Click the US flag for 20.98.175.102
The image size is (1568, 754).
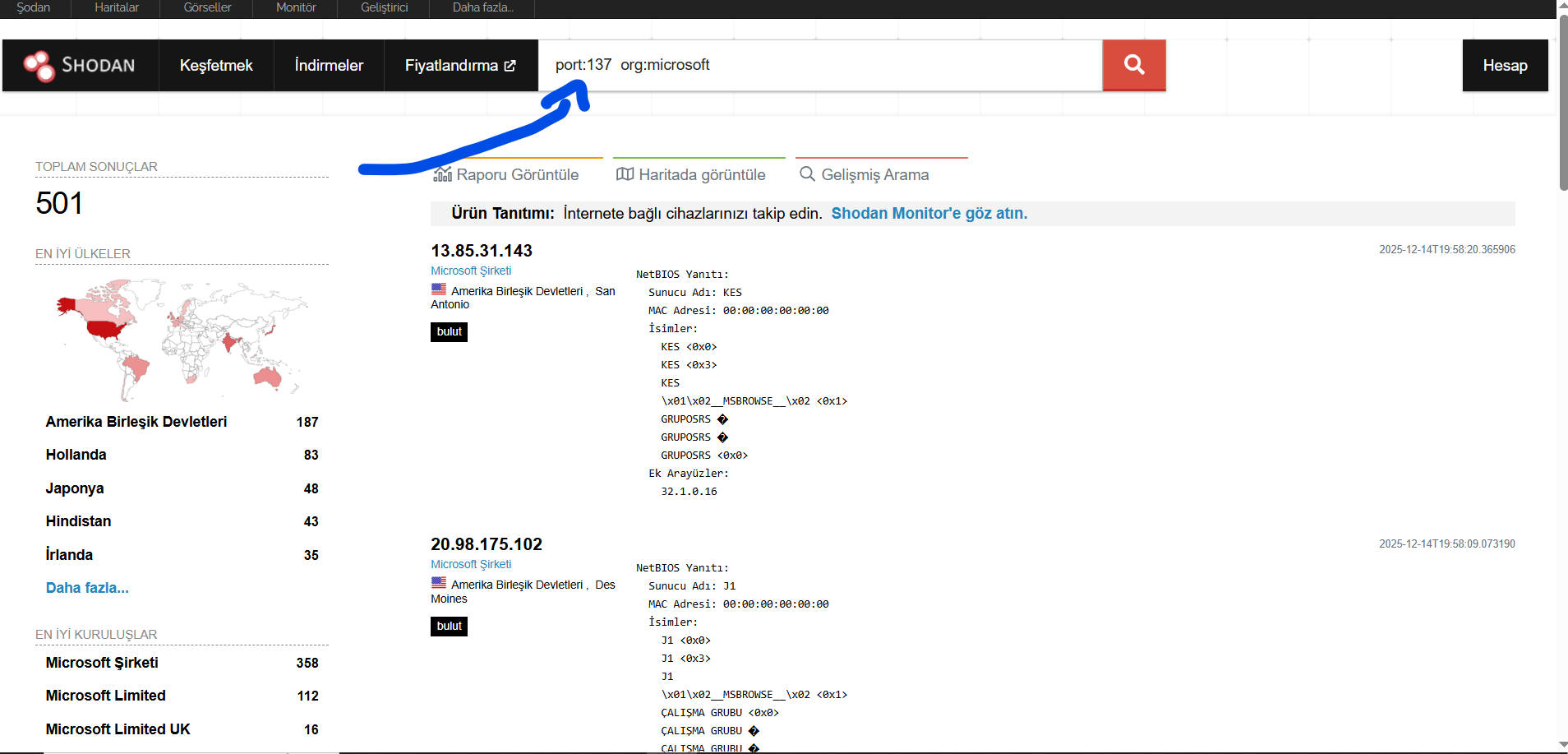pyautogui.click(x=439, y=583)
